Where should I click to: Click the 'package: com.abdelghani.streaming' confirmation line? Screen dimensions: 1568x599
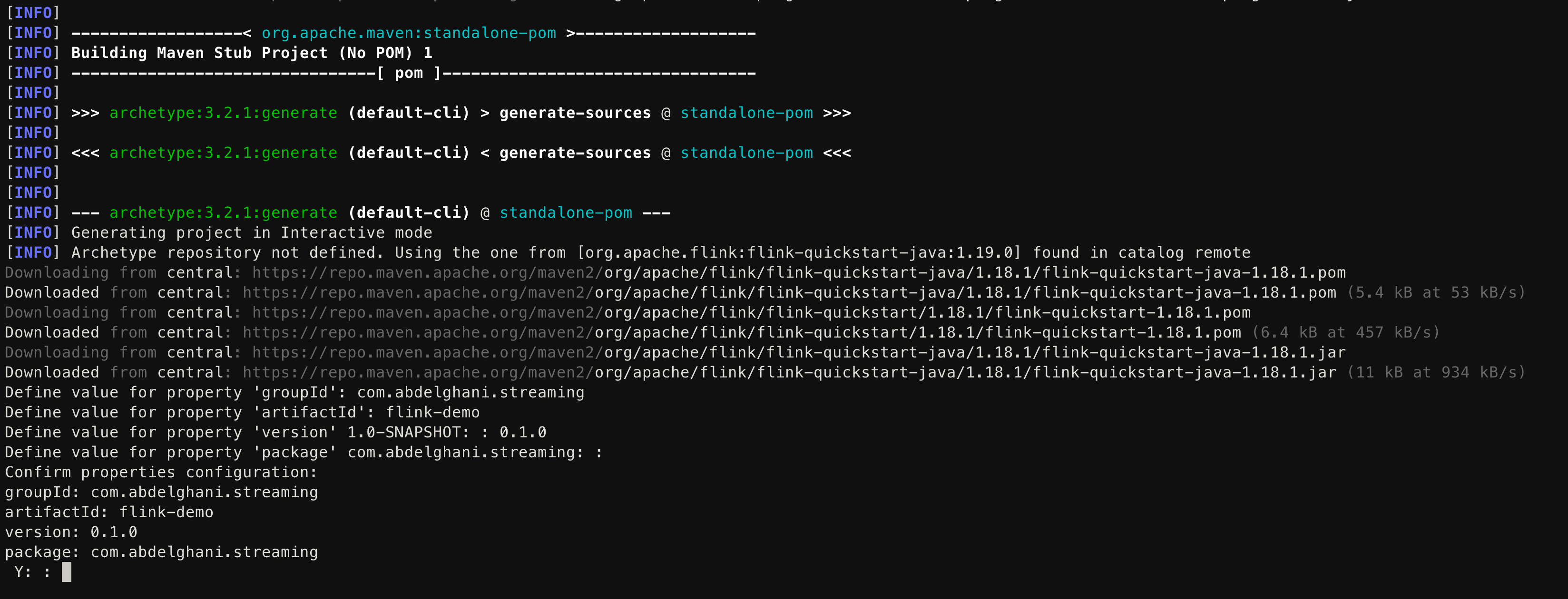coord(161,552)
